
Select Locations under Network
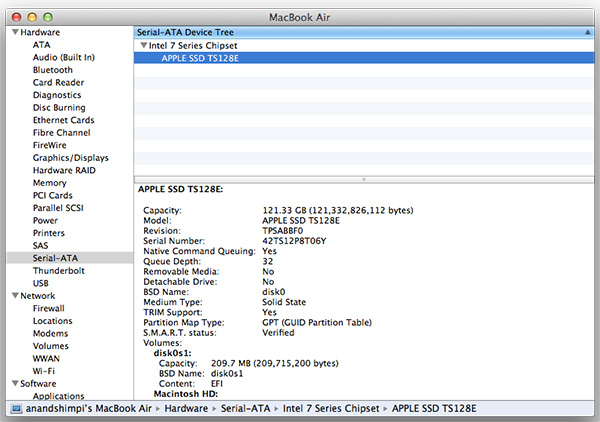tap(52, 321)
